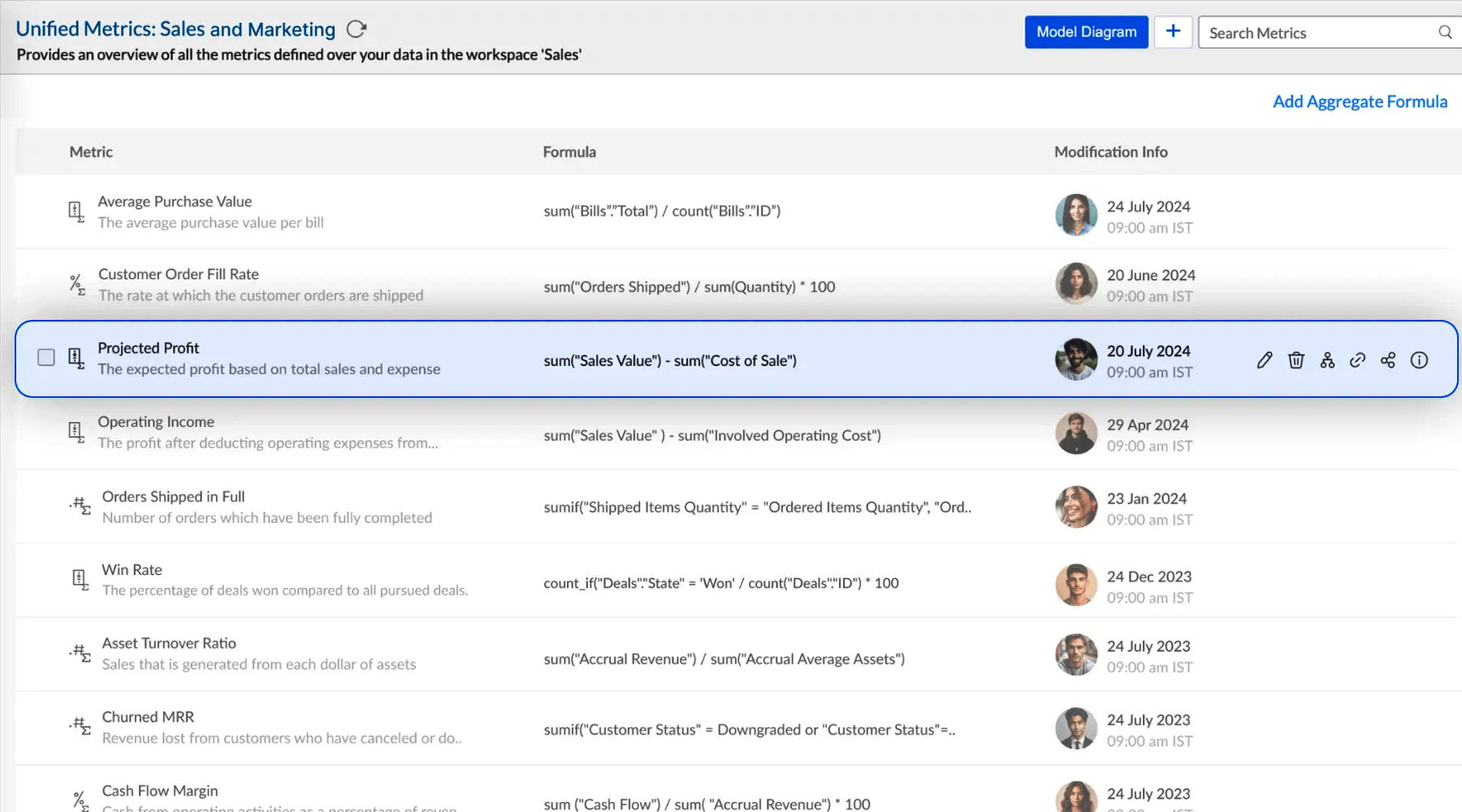
Task: Click avatar on Churned MRR row
Action: click(1076, 728)
